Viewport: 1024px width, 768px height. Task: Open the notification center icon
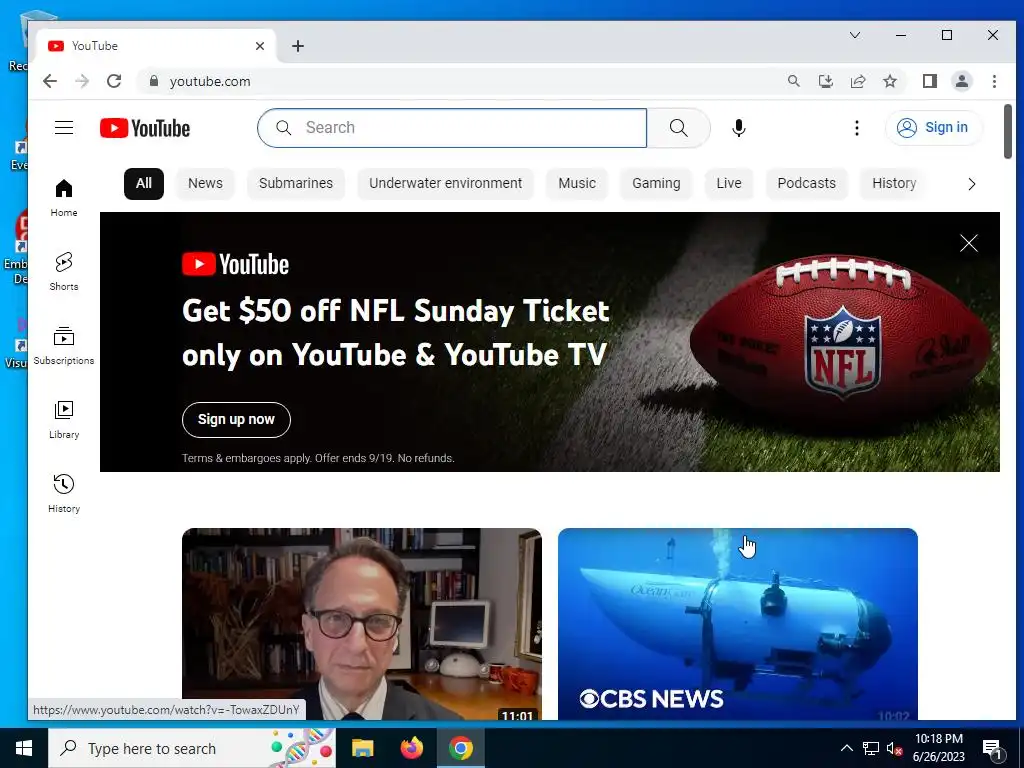click(x=992, y=749)
